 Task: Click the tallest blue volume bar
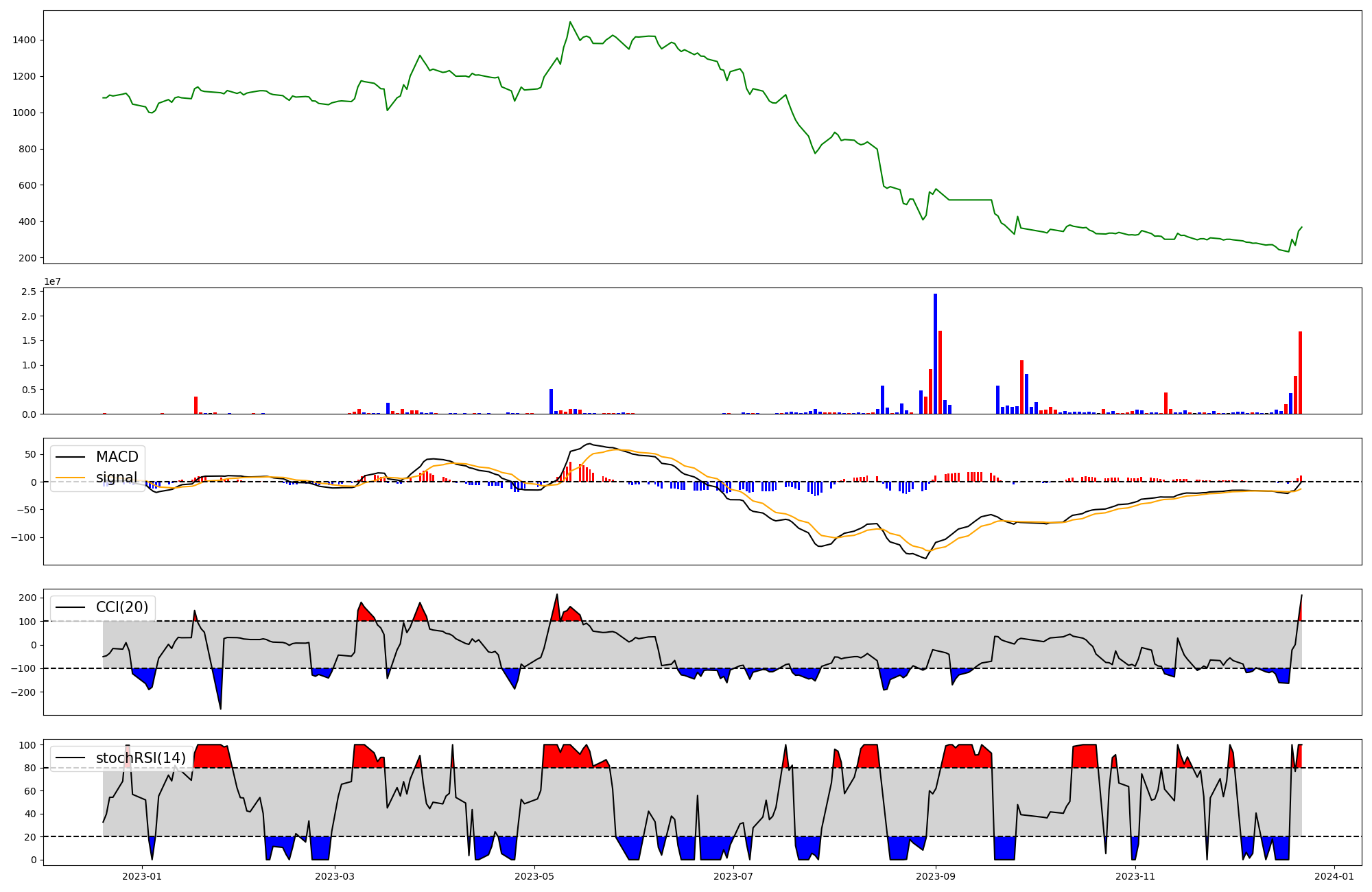935,353
